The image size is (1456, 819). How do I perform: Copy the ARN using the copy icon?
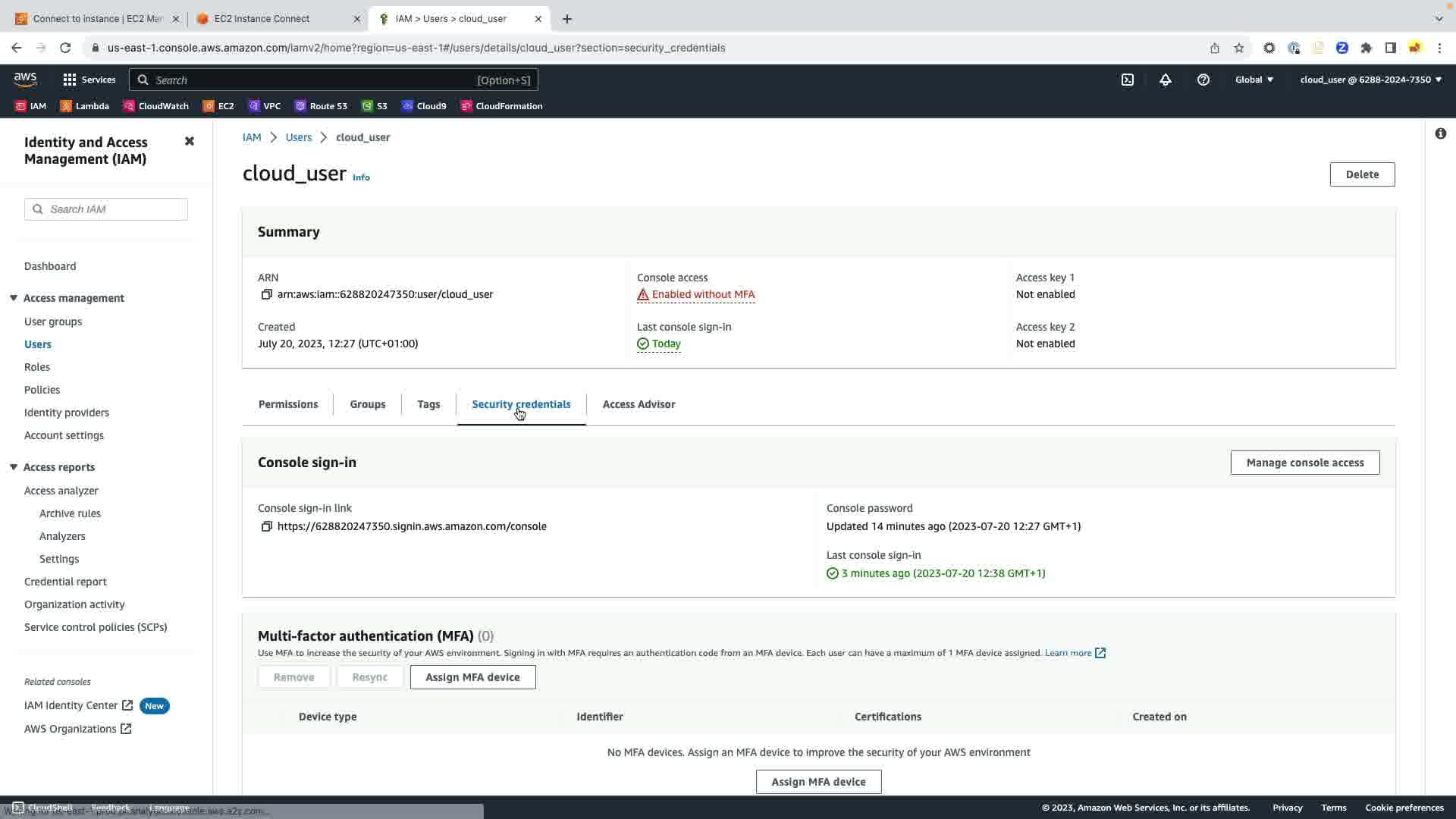(266, 294)
